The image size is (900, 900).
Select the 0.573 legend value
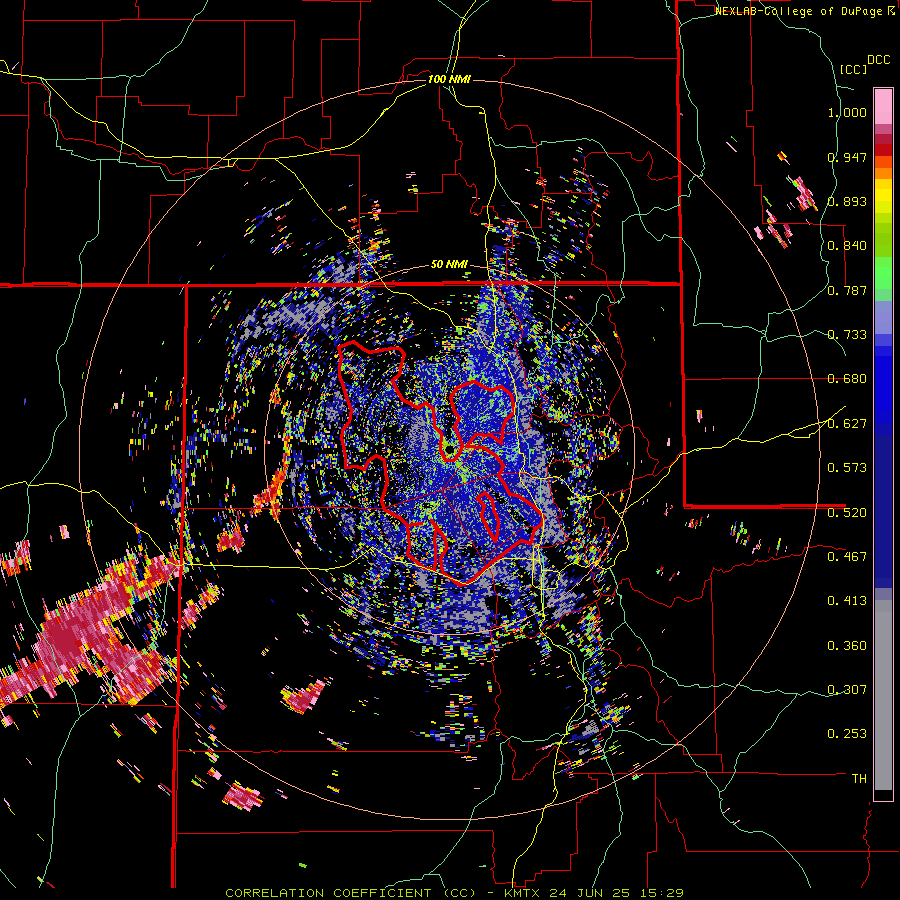[847, 468]
